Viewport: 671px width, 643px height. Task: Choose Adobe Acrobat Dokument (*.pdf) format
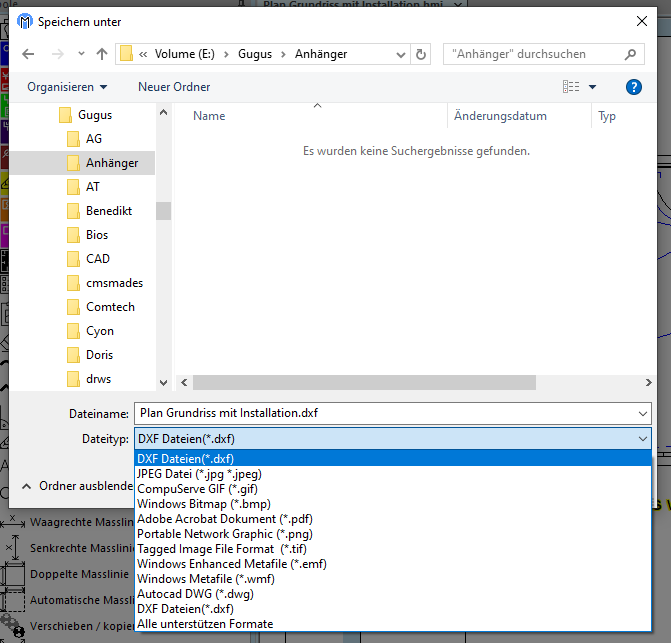224,519
